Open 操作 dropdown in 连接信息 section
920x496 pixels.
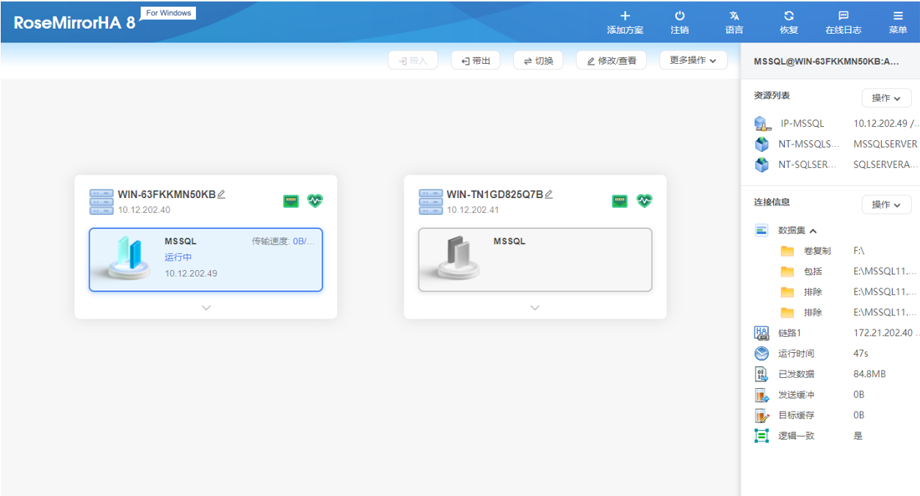click(x=886, y=204)
